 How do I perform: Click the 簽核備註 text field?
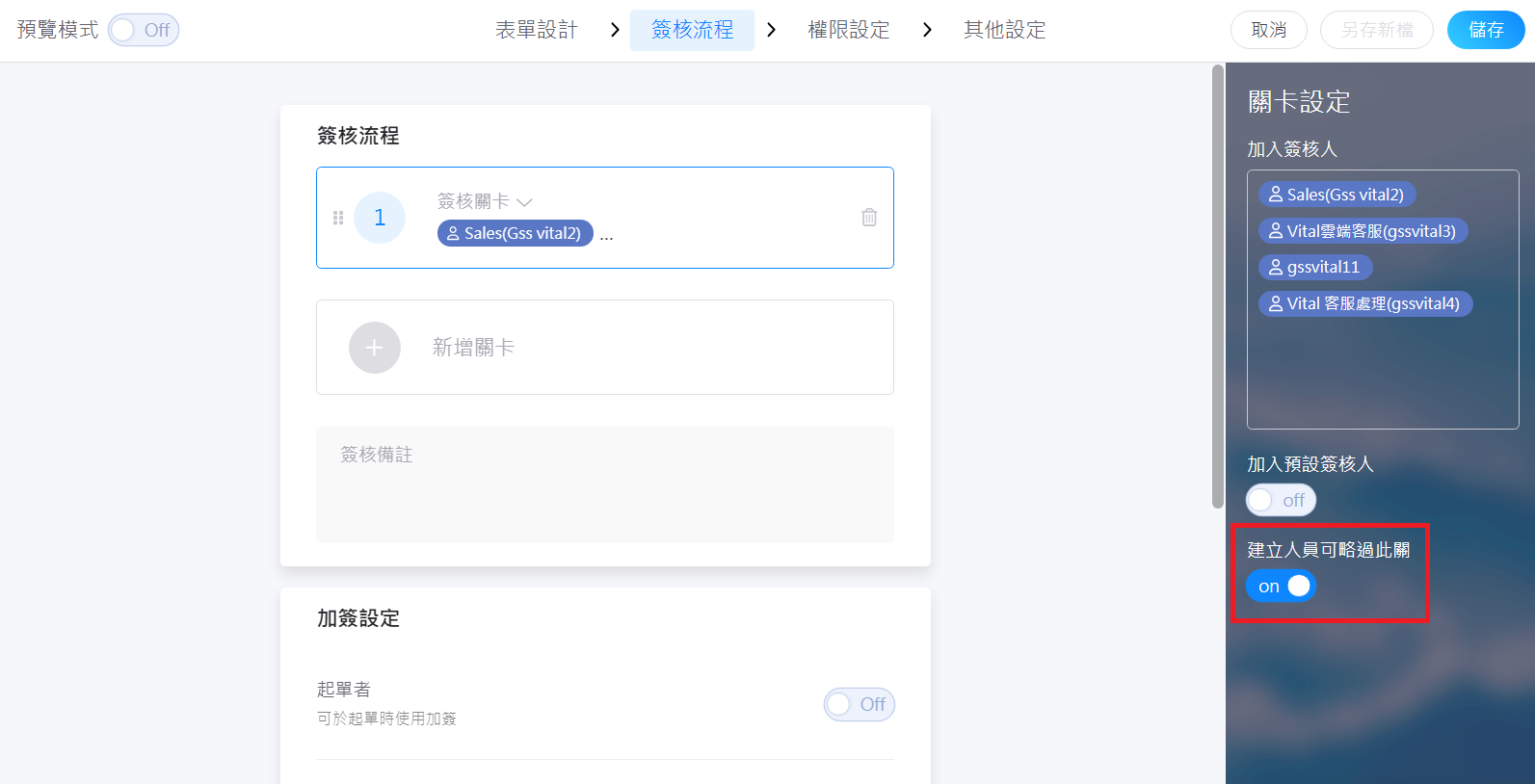[604, 483]
